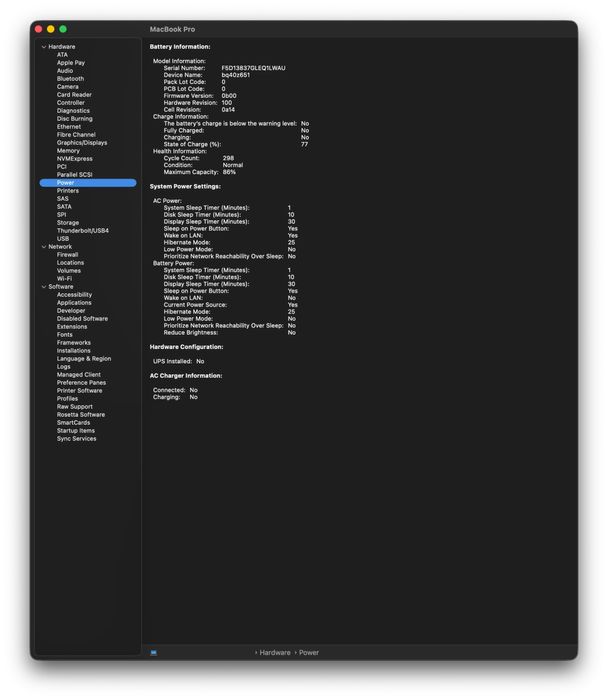Image resolution: width=608 pixels, height=700 pixels.
Task: Click the Cycle Count value 298
Action: (x=228, y=158)
